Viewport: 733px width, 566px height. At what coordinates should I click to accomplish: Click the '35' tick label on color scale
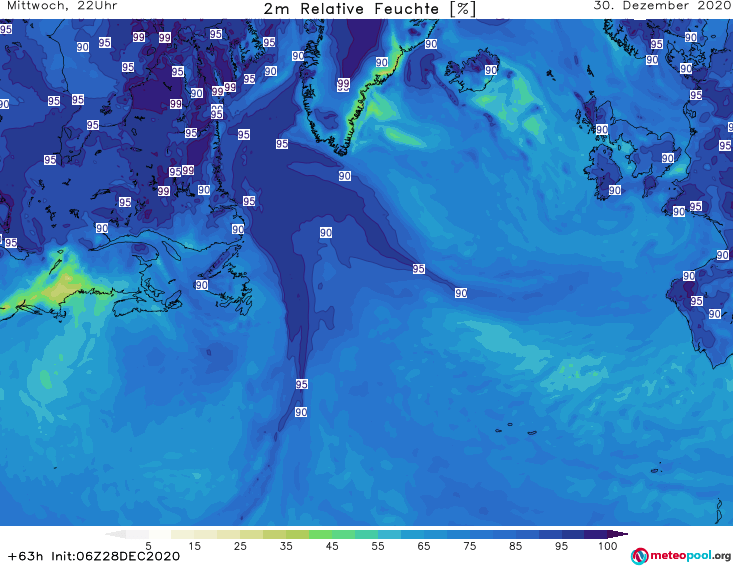[x=286, y=546]
